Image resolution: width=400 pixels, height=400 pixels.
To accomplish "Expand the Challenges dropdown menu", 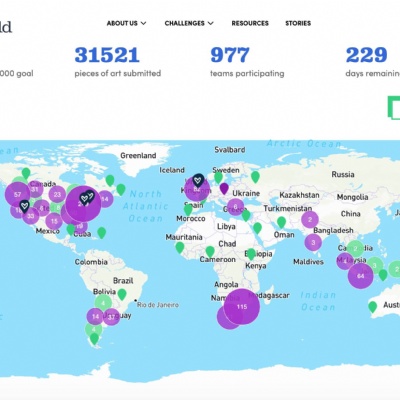I will [189, 23].
